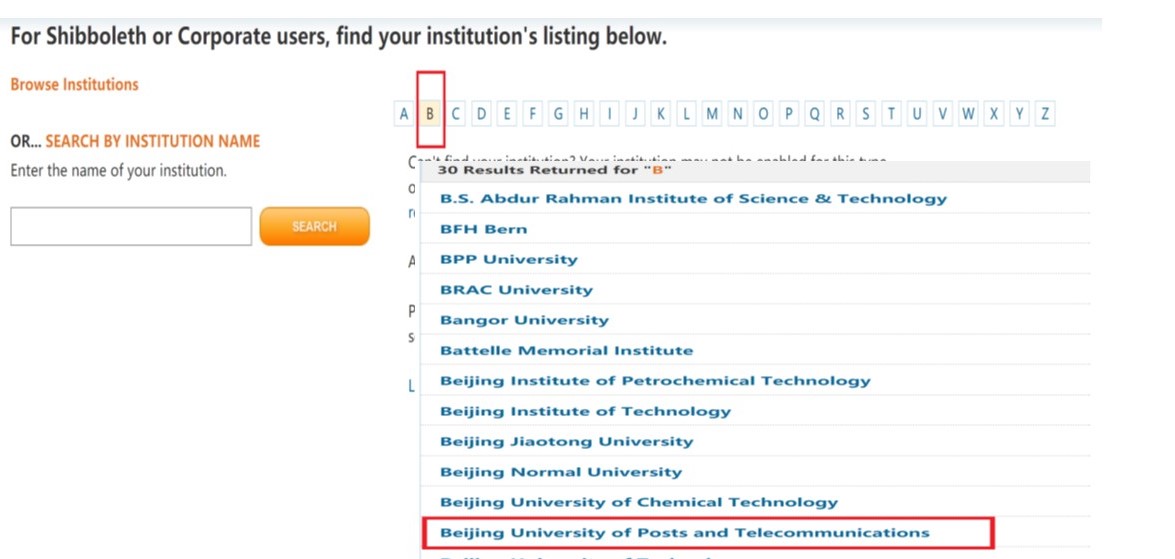1175x559 pixels.
Task: Open Beijing University of Posts and Telecommunications
Action: [x=684, y=533]
